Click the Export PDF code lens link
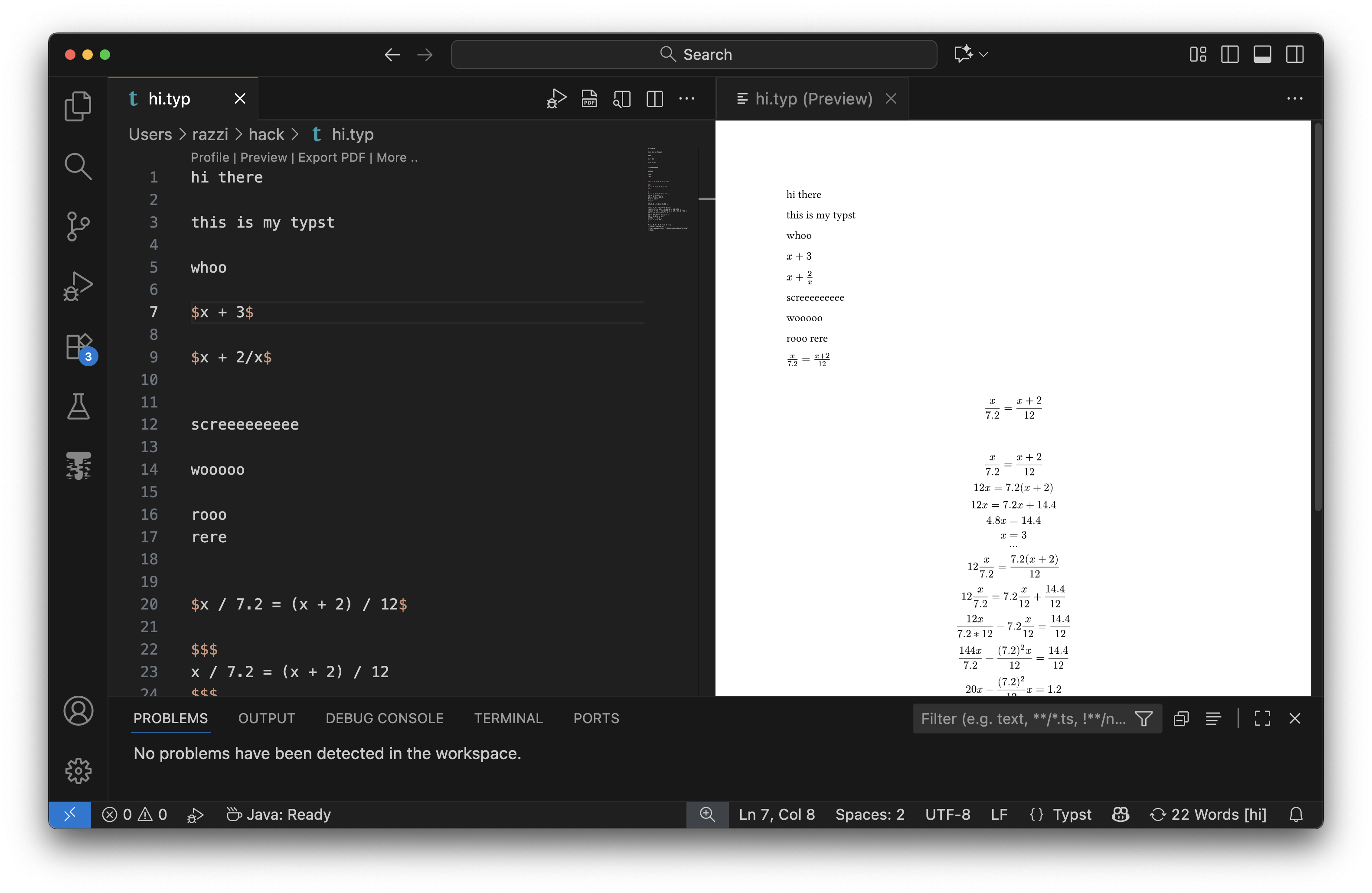The width and height of the screenshot is (1372, 893). click(x=331, y=157)
